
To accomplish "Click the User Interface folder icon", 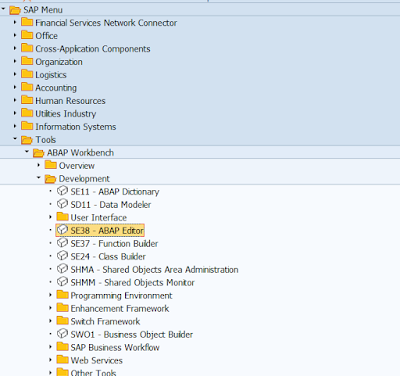I will tap(62, 217).
